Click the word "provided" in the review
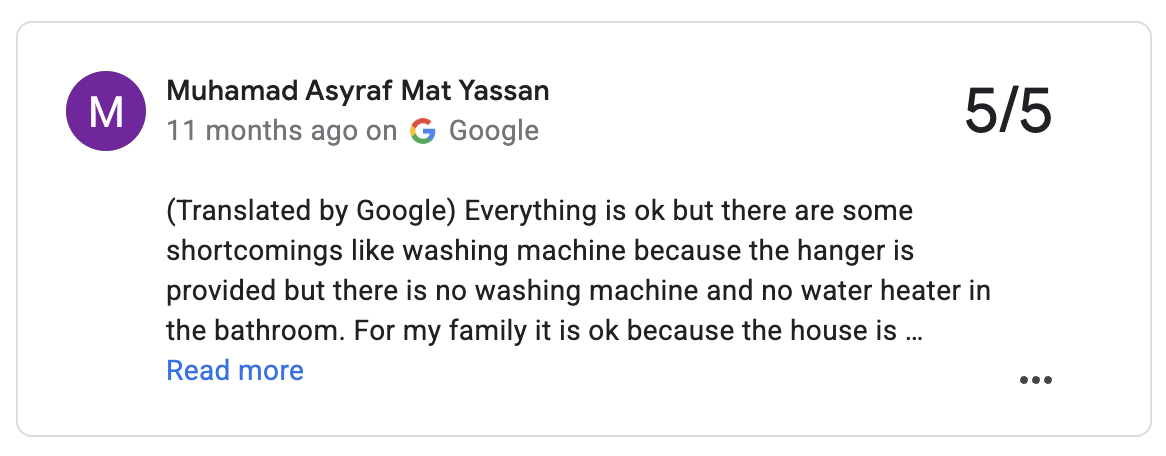This screenshot has width=1166, height=456. tap(219, 291)
